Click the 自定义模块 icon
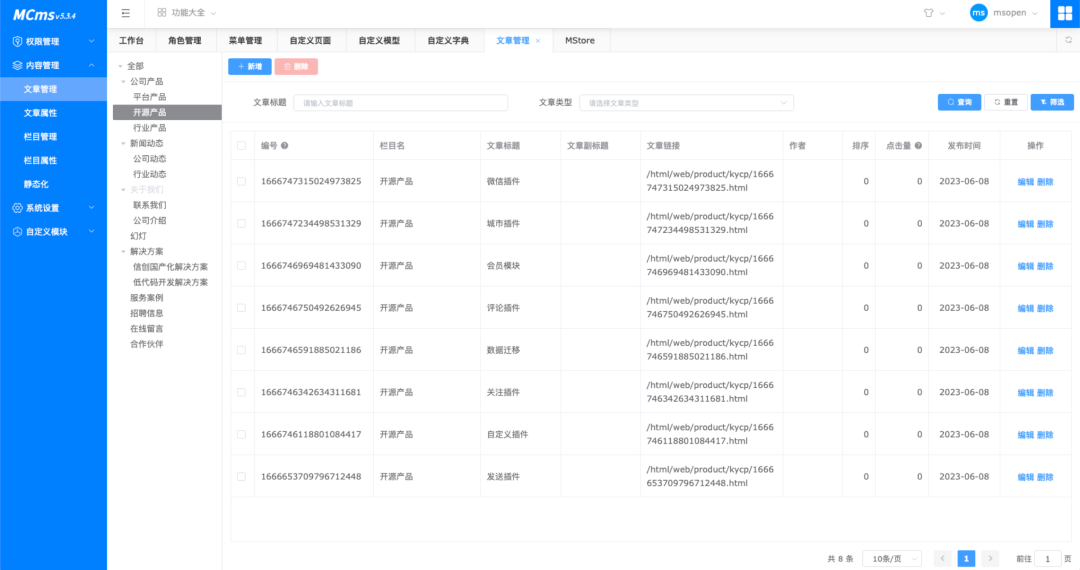The width and height of the screenshot is (1080, 570). 17,232
